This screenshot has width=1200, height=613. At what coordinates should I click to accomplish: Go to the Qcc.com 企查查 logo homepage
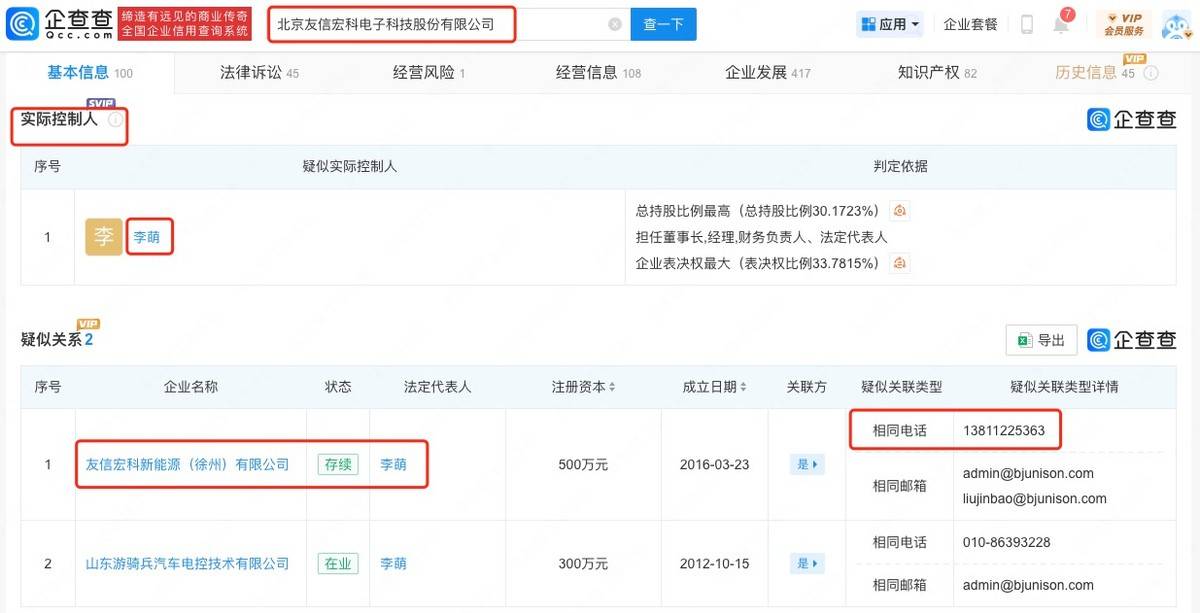click(x=61, y=24)
